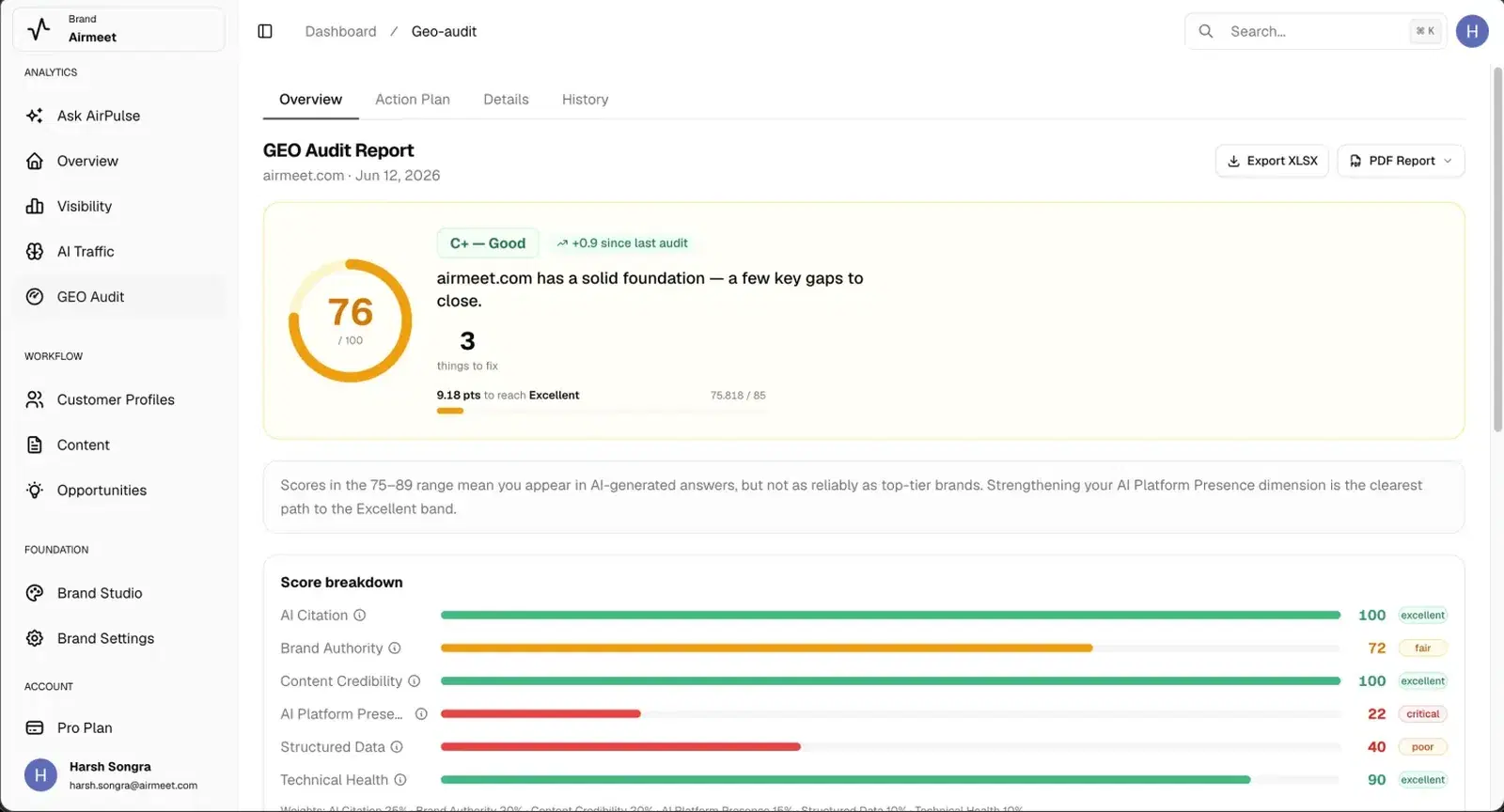Screen dimensions: 1504x812
Task: Click the poor badge for Structured Data
Action: pos(1423,747)
